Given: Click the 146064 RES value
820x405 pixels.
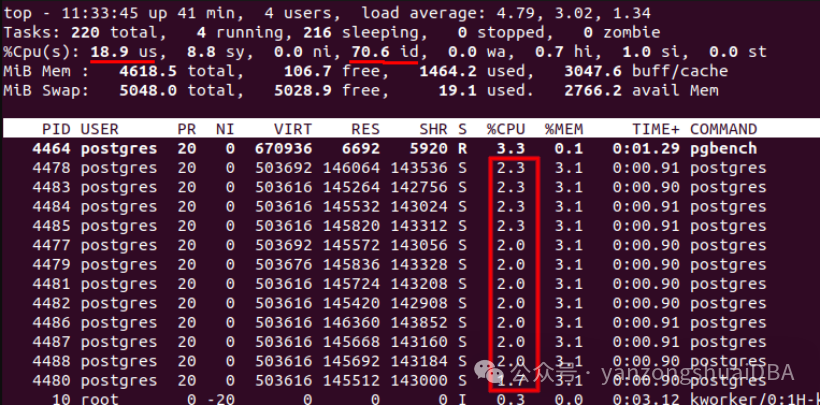Looking at the screenshot, I should click(x=351, y=168).
